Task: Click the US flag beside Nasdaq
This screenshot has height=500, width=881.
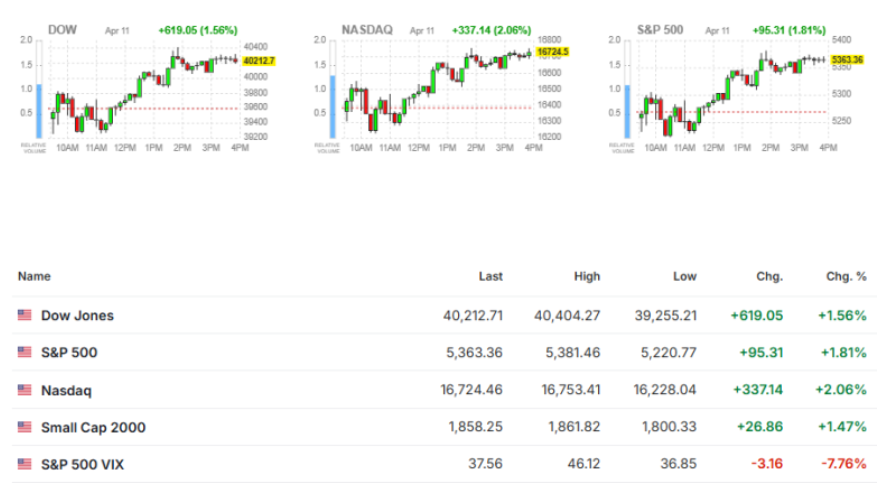Action: (25, 390)
